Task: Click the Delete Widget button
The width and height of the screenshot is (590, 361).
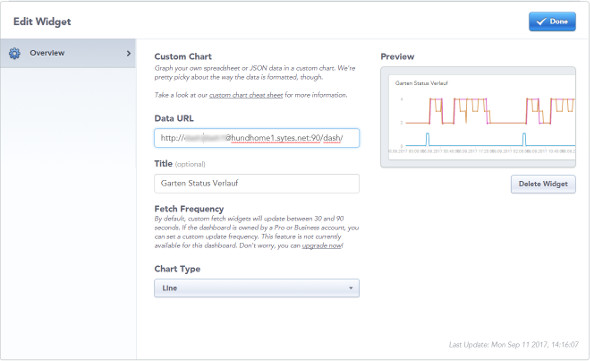Action: coord(543,184)
